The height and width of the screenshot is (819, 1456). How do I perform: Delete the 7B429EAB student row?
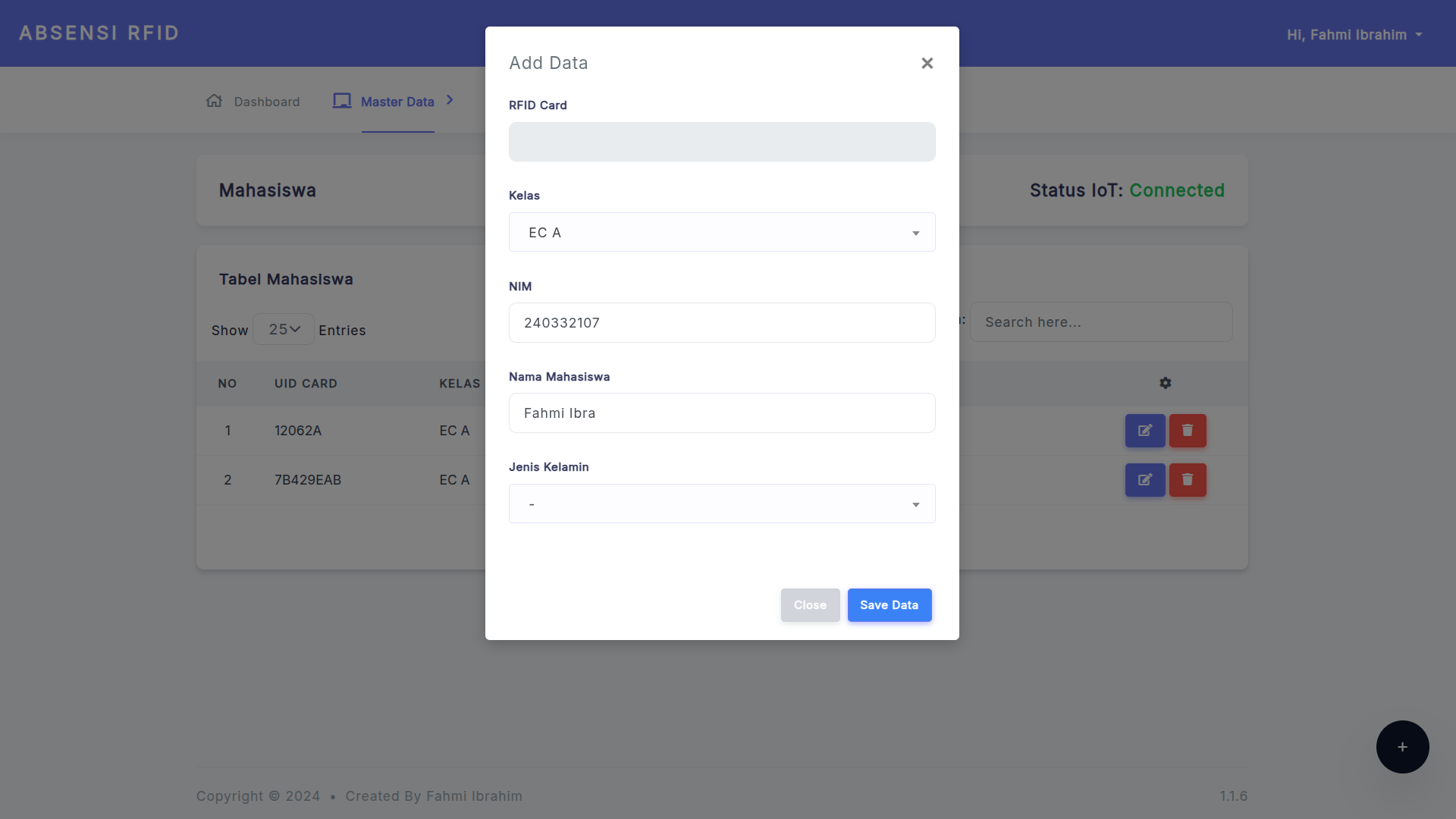(x=1188, y=480)
